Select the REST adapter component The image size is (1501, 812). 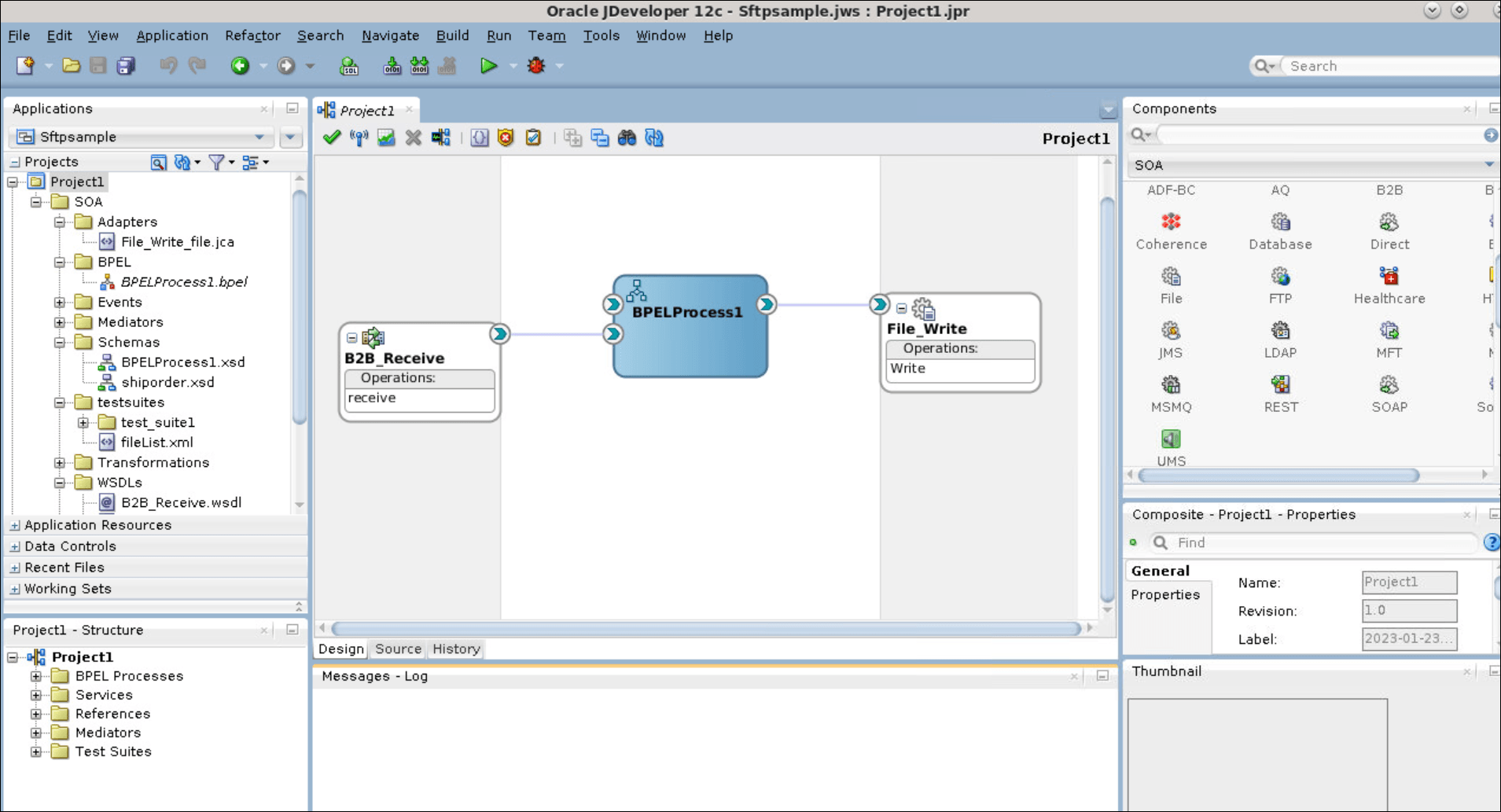click(x=1281, y=394)
